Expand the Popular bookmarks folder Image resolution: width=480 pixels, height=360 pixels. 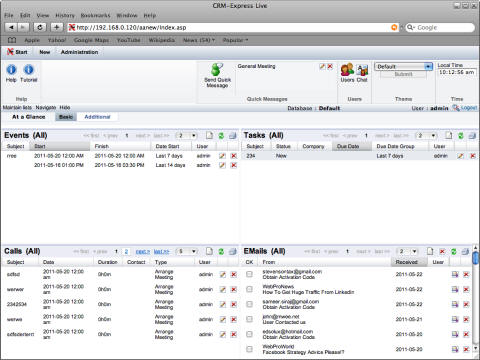[236, 40]
